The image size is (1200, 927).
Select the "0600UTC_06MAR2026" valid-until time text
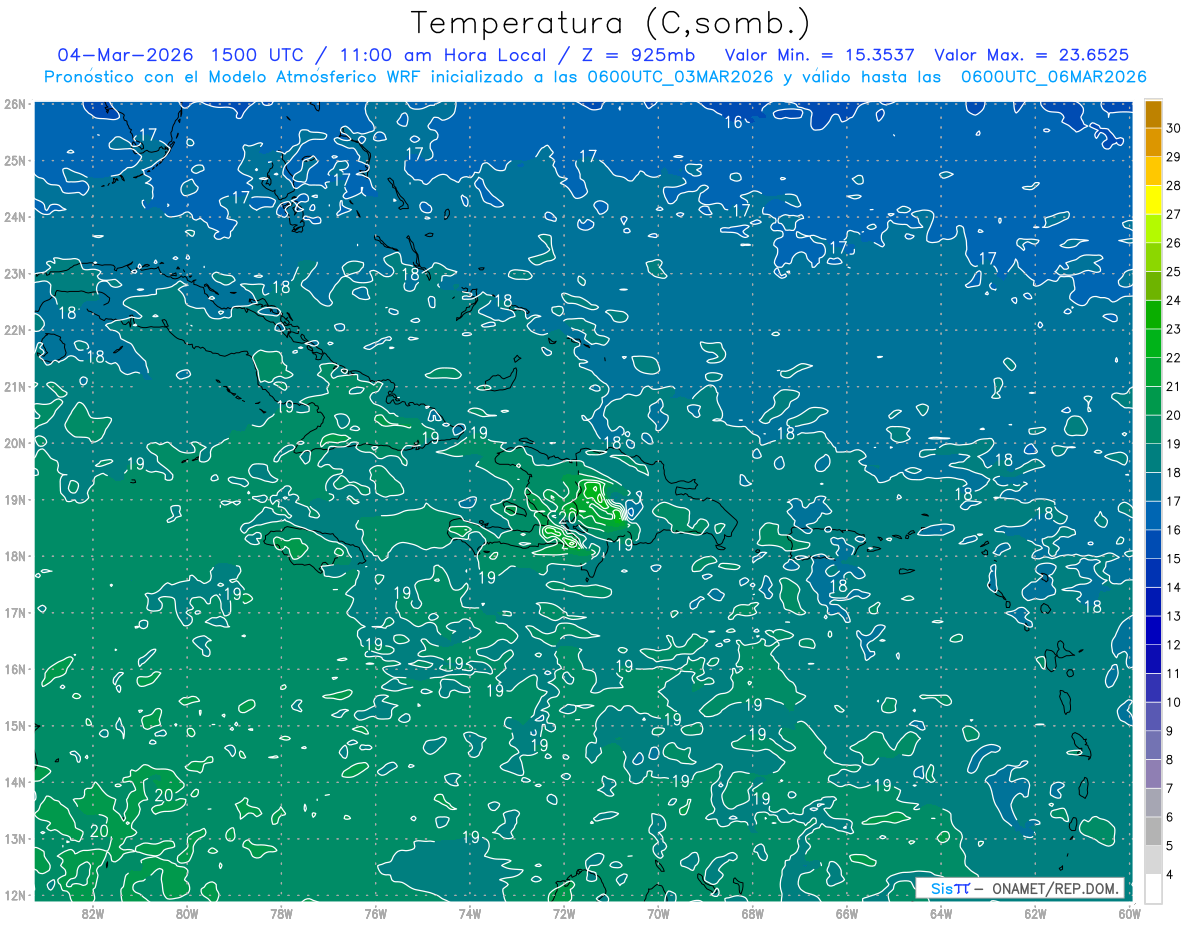(1053, 77)
